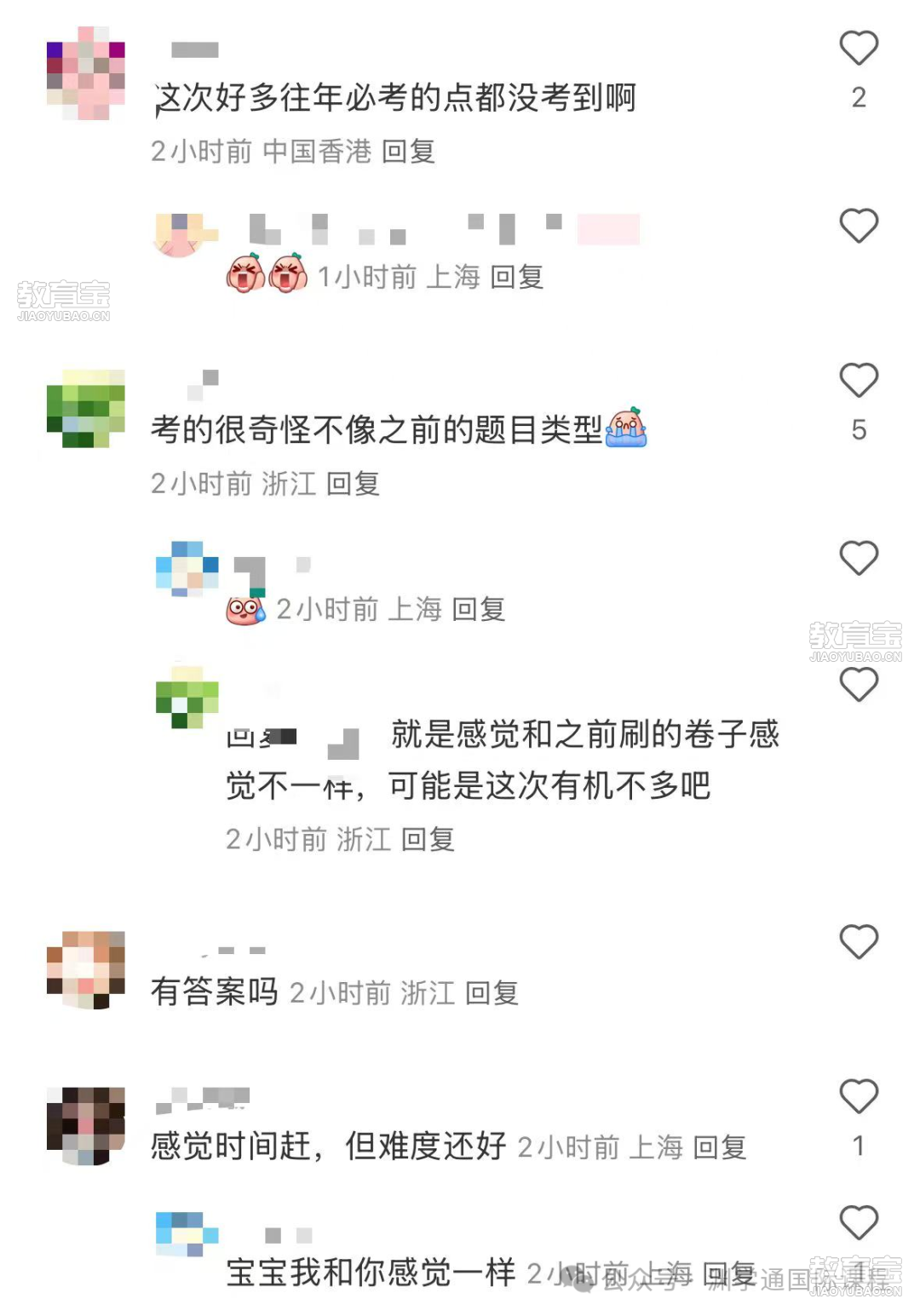Reply to the sweating emoji comment

point(479,609)
